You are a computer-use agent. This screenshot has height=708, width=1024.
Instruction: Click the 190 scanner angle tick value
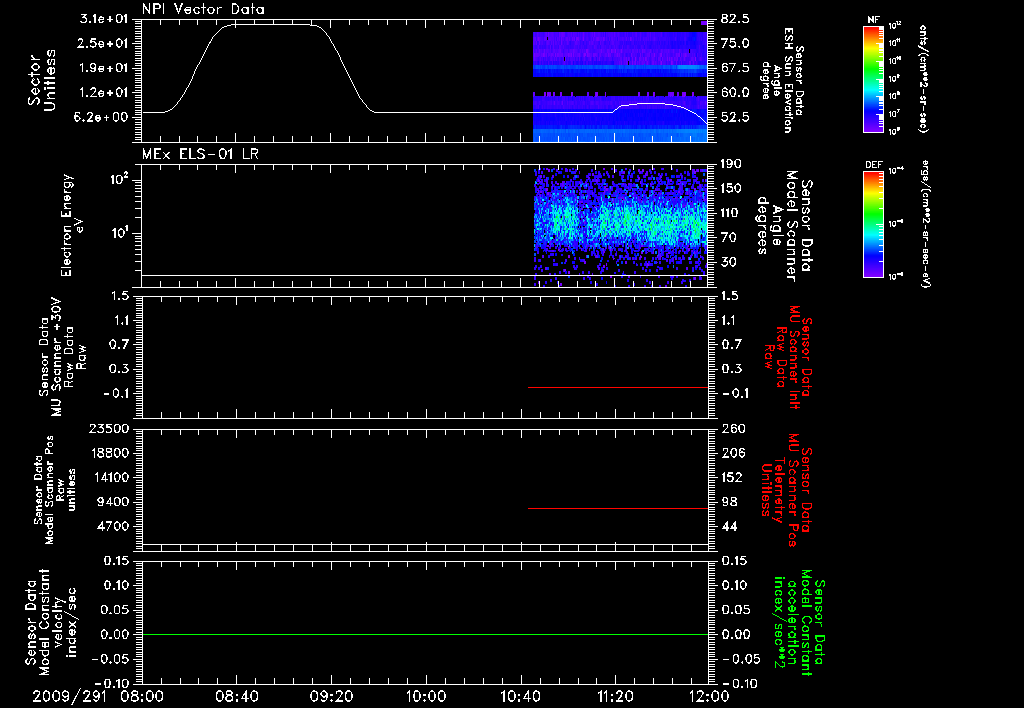click(x=732, y=164)
